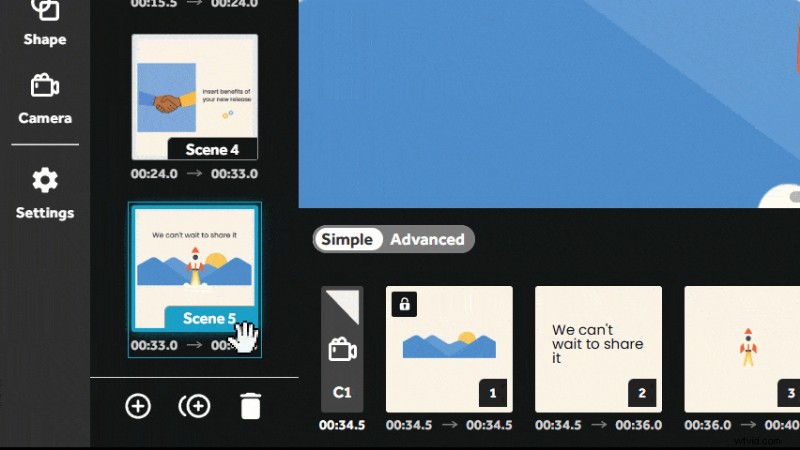
Task: Click Scene 5 start time 00:33.0
Action: pos(154,345)
